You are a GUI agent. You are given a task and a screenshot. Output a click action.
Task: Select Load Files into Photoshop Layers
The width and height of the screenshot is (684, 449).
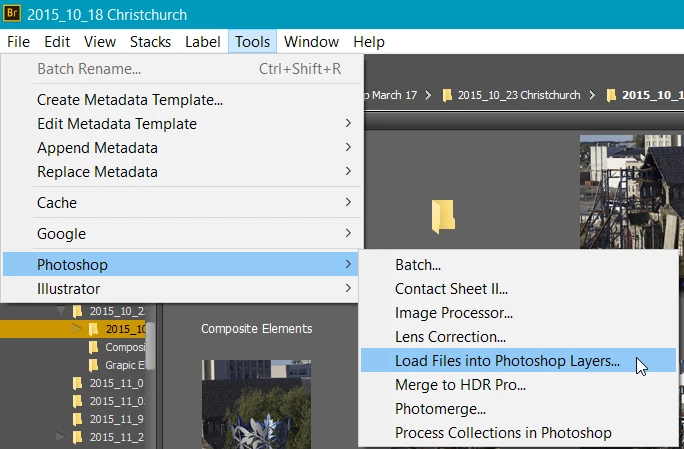[518, 360]
